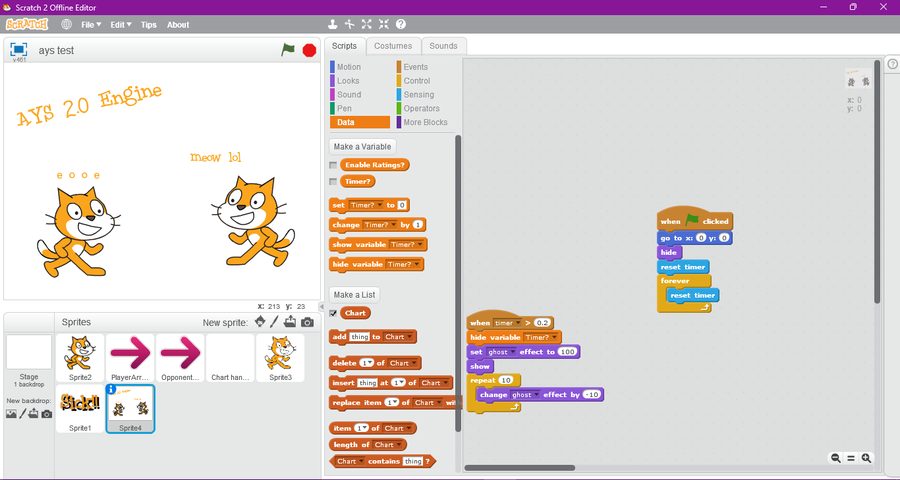Click the scripts area horizontal scrollbar
The image size is (900, 480).
coord(519,468)
